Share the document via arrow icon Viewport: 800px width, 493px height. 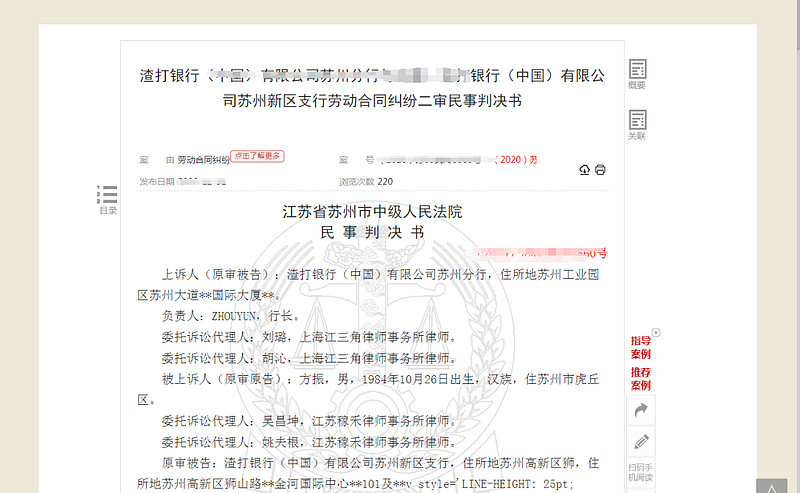coord(641,410)
